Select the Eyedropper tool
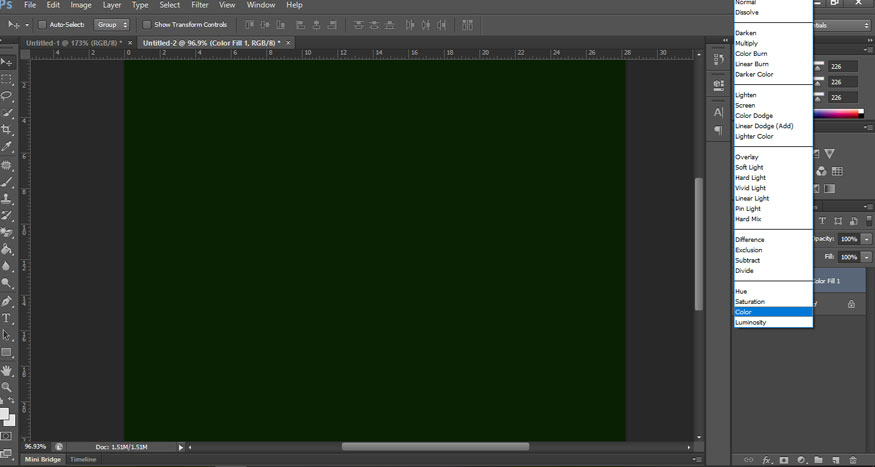This screenshot has width=875, height=467. (x=7, y=147)
